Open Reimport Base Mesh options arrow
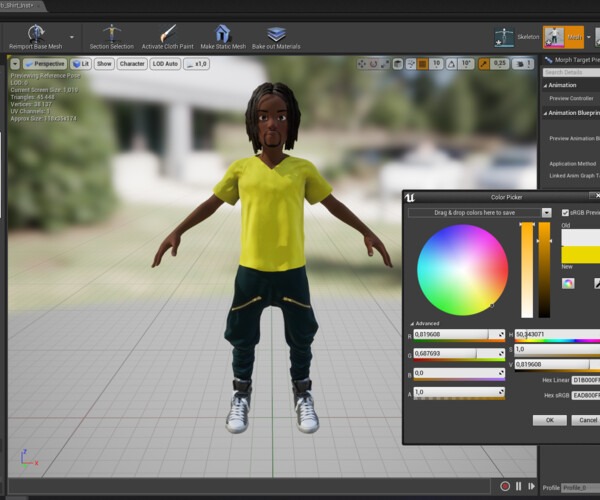The image size is (600, 500). click(72, 37)
